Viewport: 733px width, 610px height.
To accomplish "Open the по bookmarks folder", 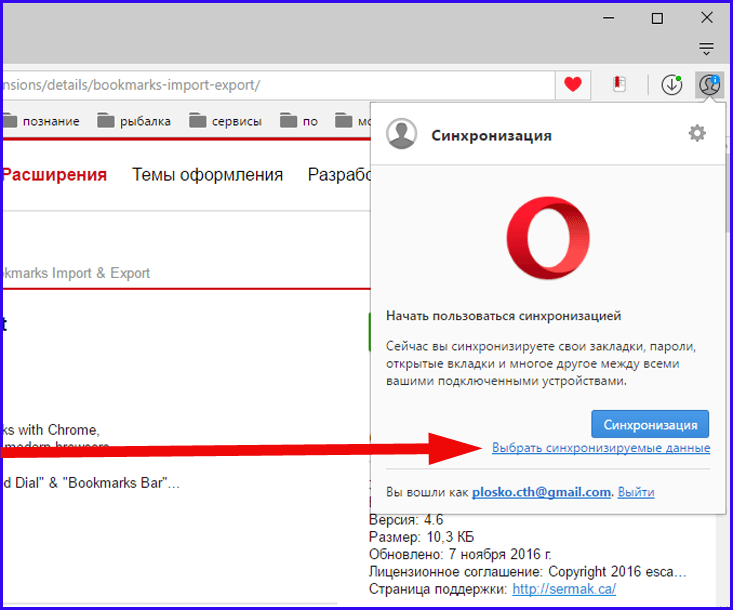I will [299, 121].
